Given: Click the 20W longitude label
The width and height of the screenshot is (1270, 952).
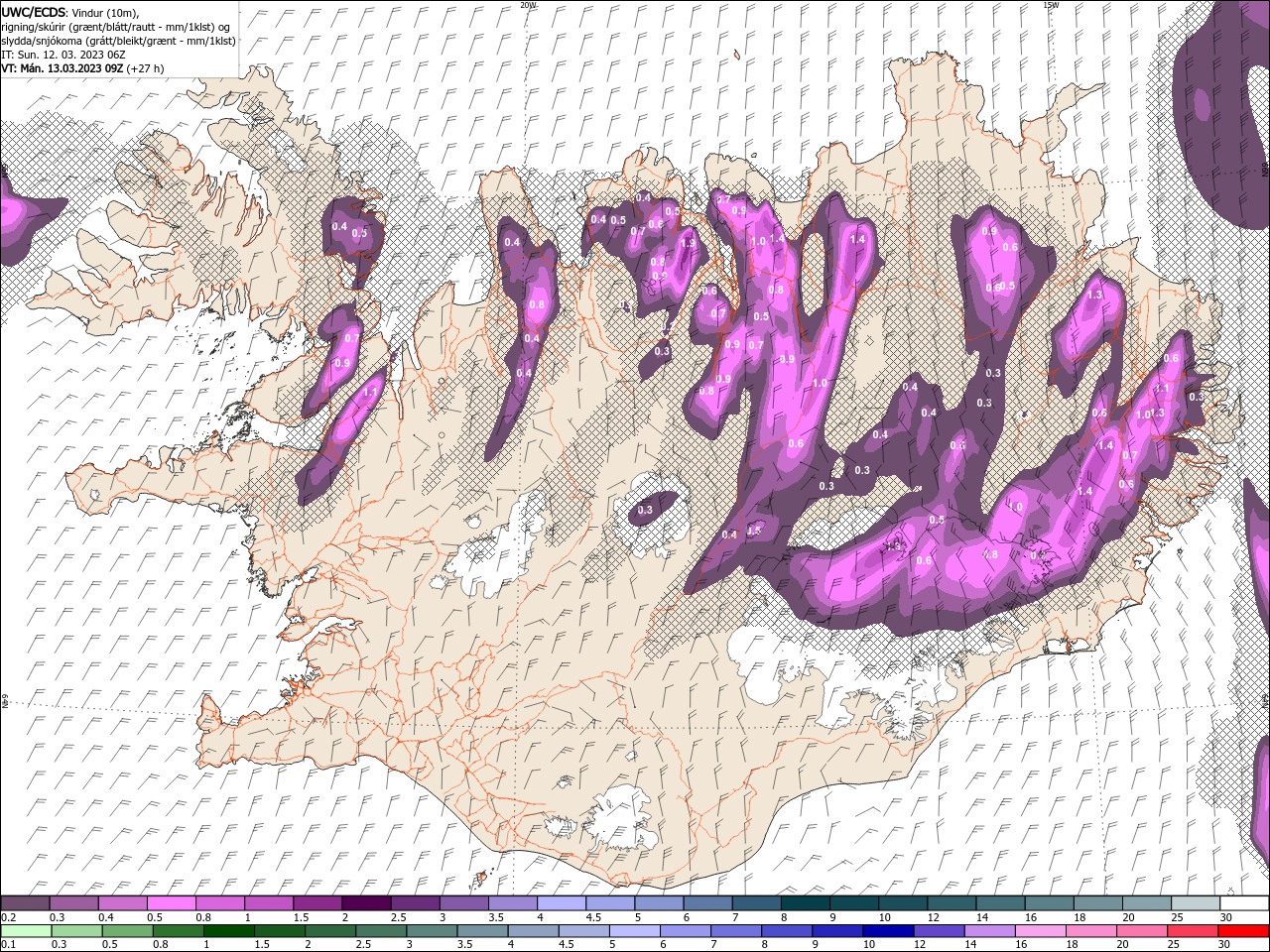Looking at the screenshot, I should [x=528, y=5].
